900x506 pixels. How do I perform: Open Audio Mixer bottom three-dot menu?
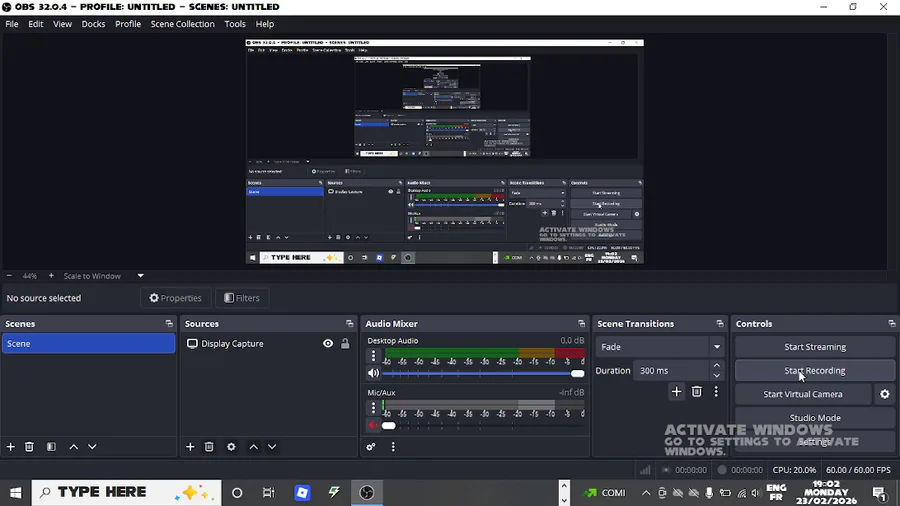393,446
